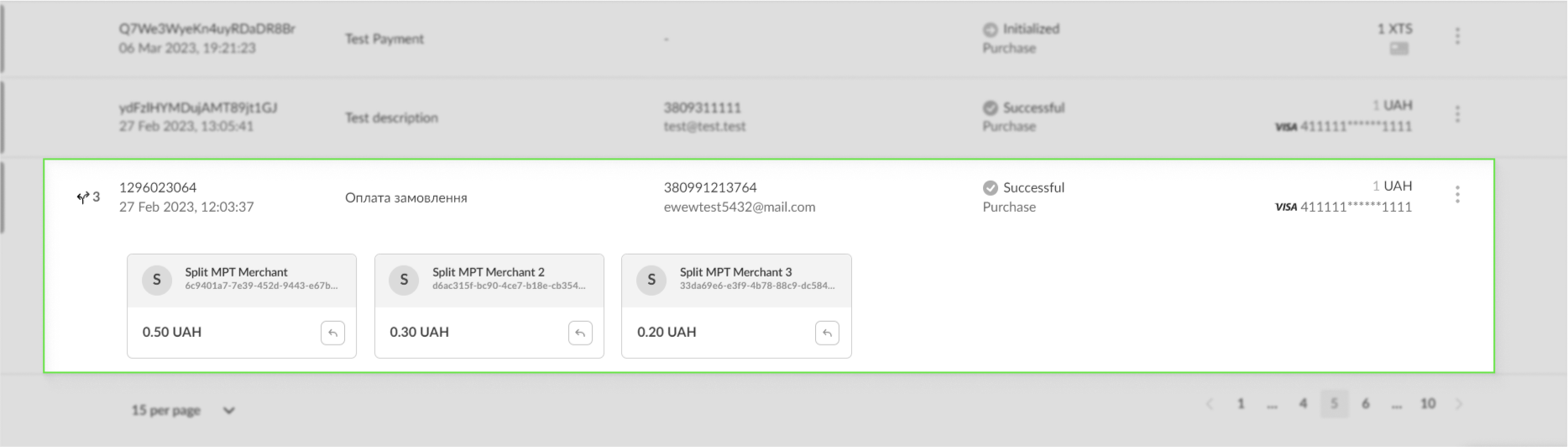This screenshot has height=447, width=1568.
Task: Click the Split MPT Merchant 3 avatar
Action: (x=651, y=280)
